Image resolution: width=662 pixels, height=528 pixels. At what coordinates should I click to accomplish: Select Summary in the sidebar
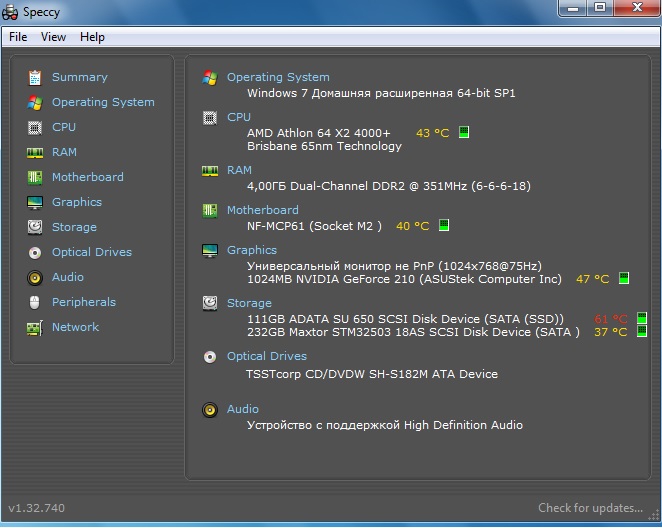(80, 77)
